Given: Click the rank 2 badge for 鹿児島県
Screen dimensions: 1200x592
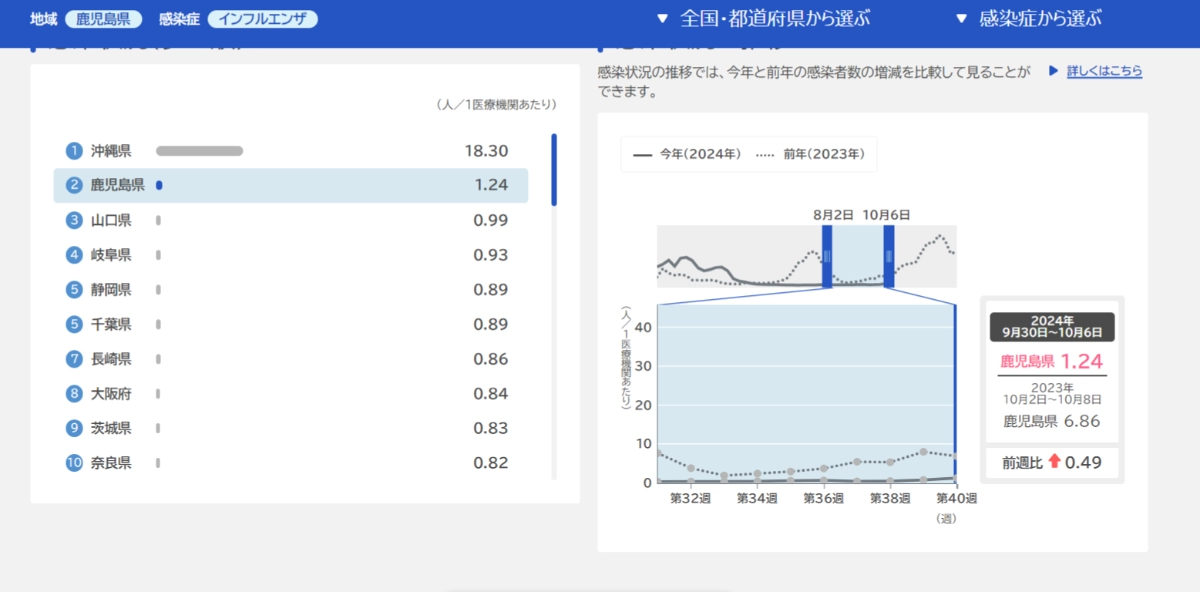Looking at the screenshot, I should click(74, 185).
